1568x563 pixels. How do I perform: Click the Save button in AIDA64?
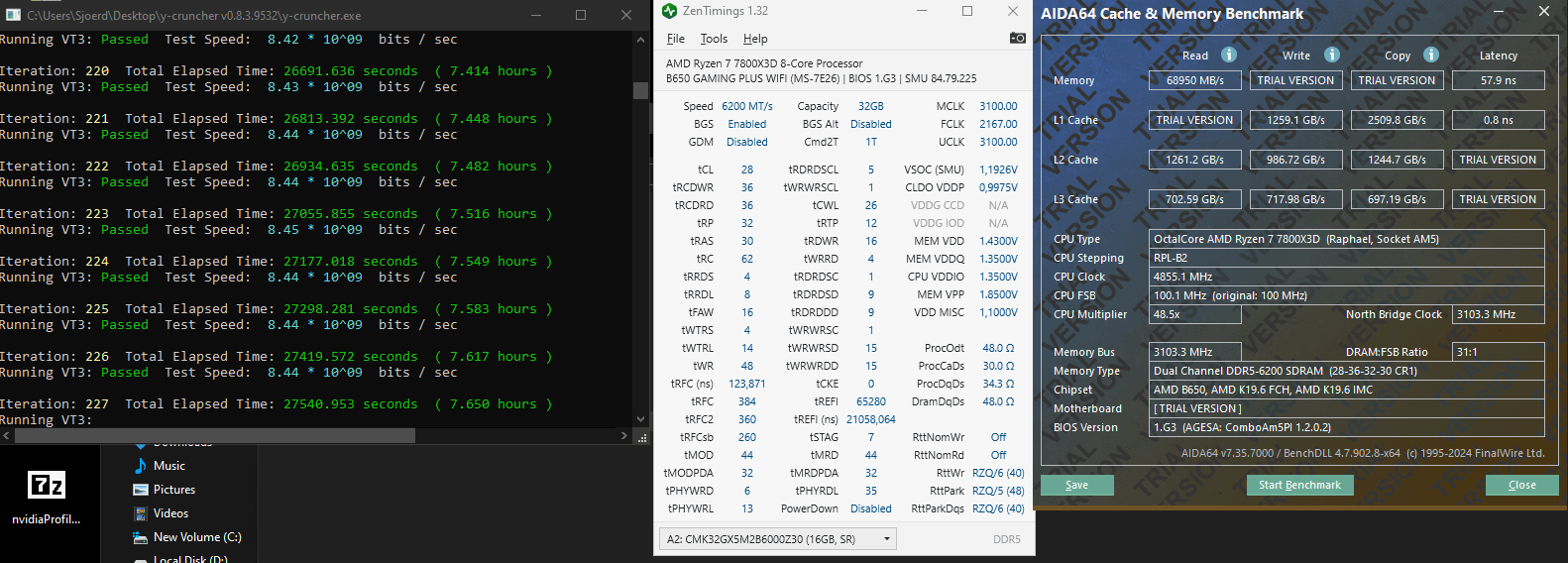tap(1077, 485)
